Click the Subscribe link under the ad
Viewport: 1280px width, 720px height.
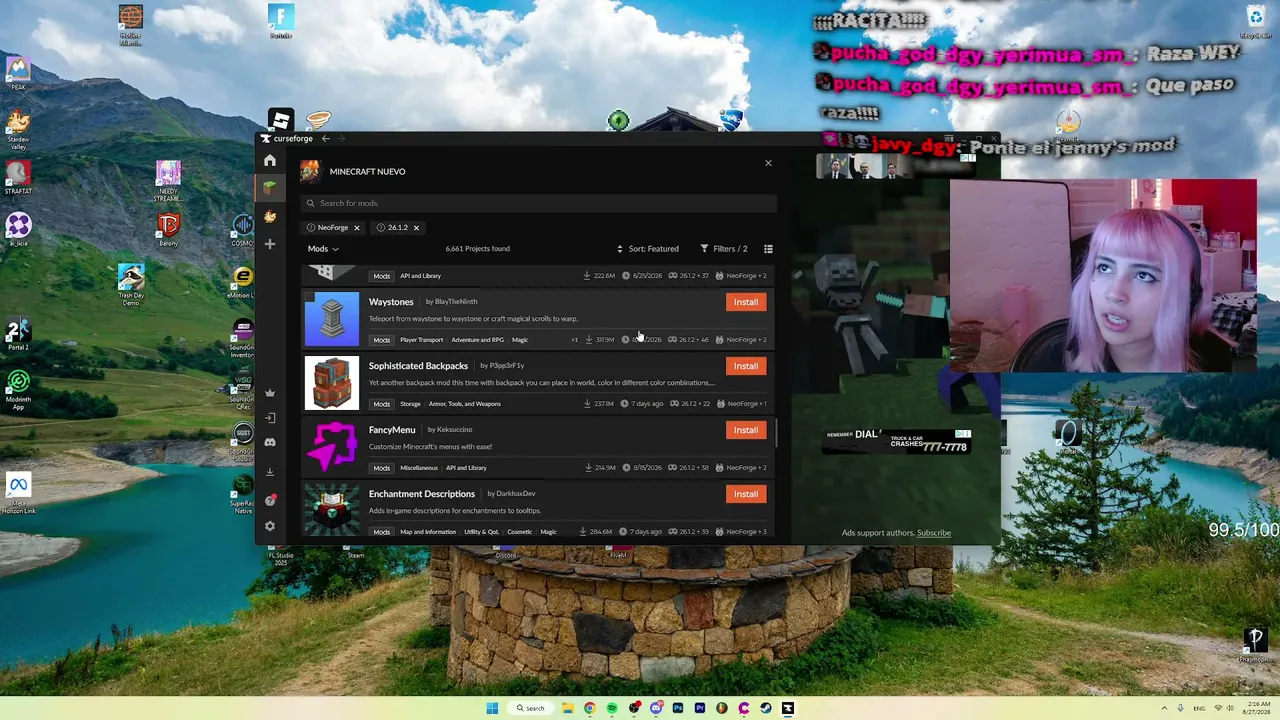click(x=934, y=533)
